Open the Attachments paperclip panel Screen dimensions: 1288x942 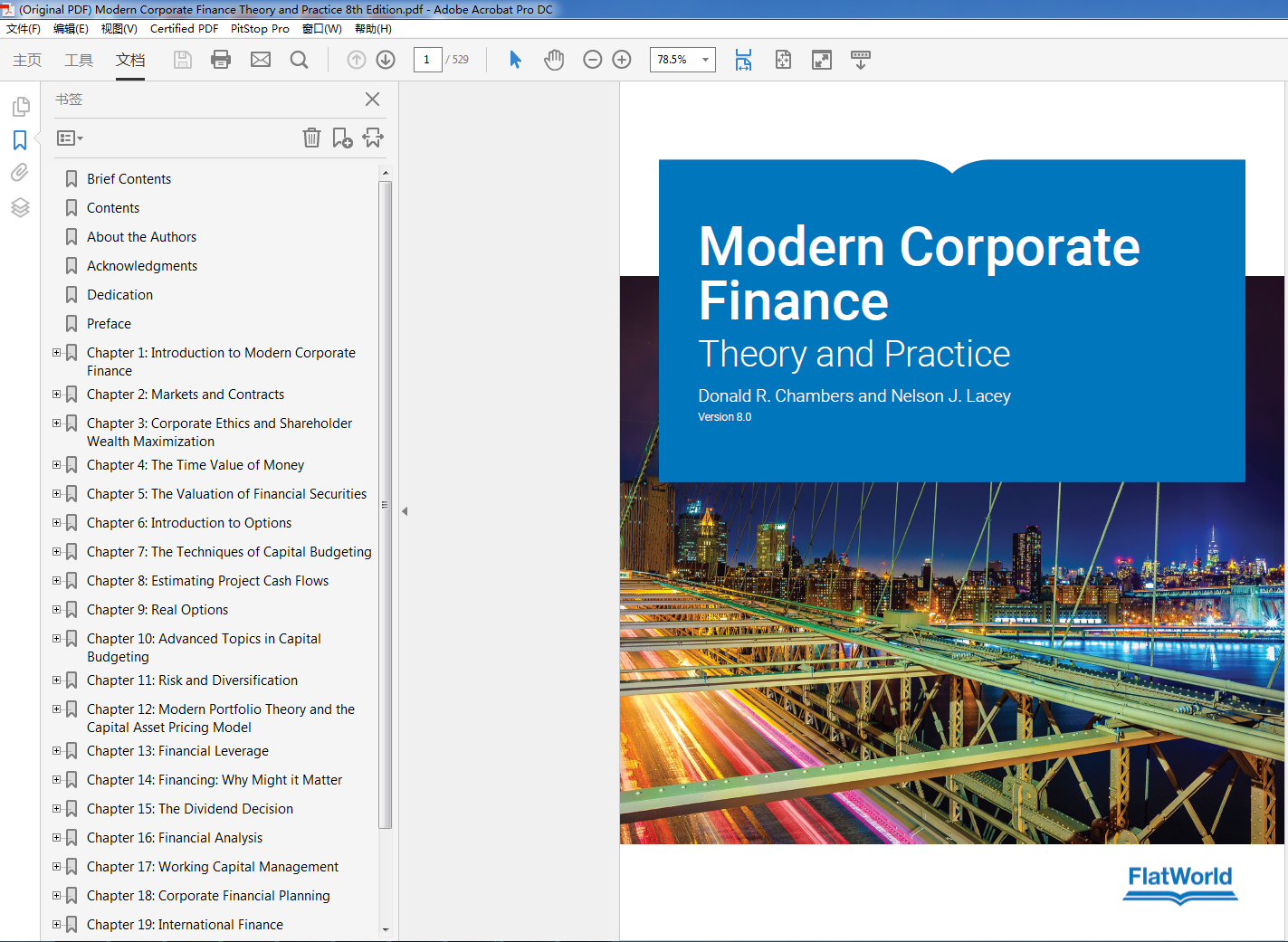(20, 173)
